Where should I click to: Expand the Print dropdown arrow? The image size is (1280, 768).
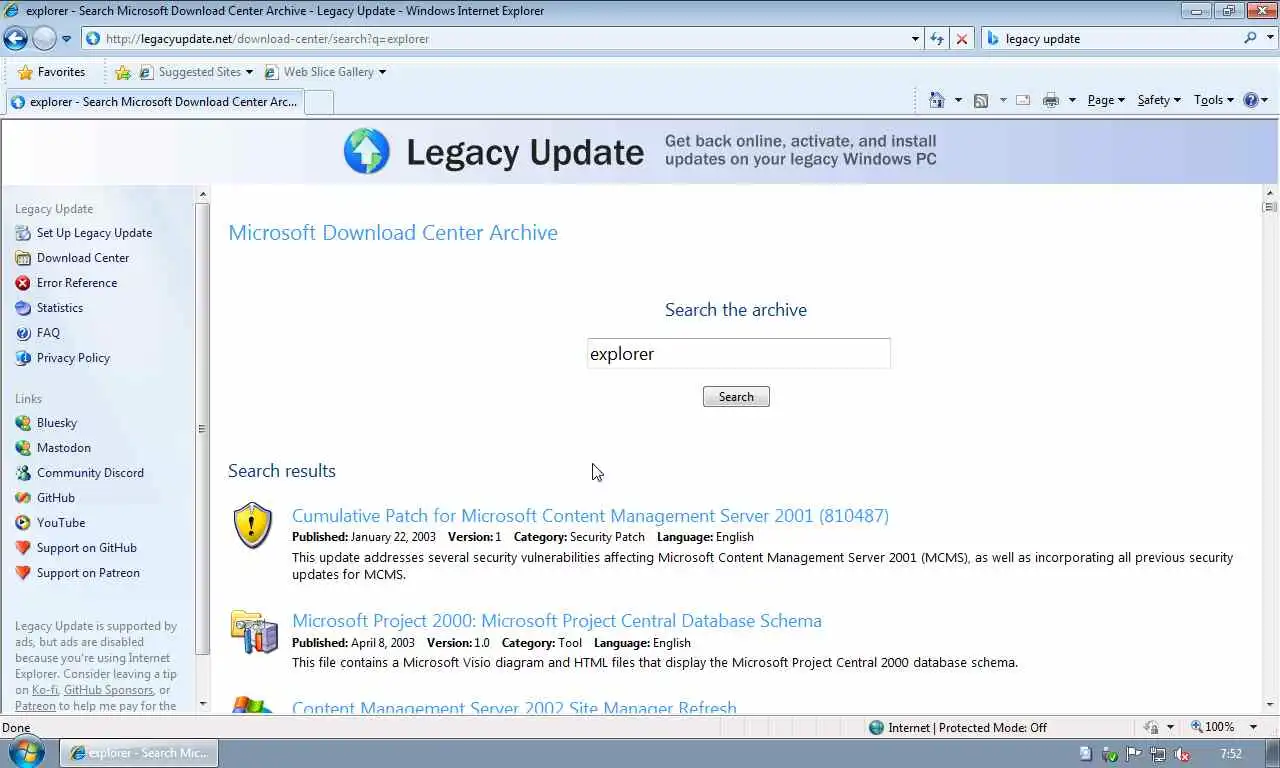1072,100
